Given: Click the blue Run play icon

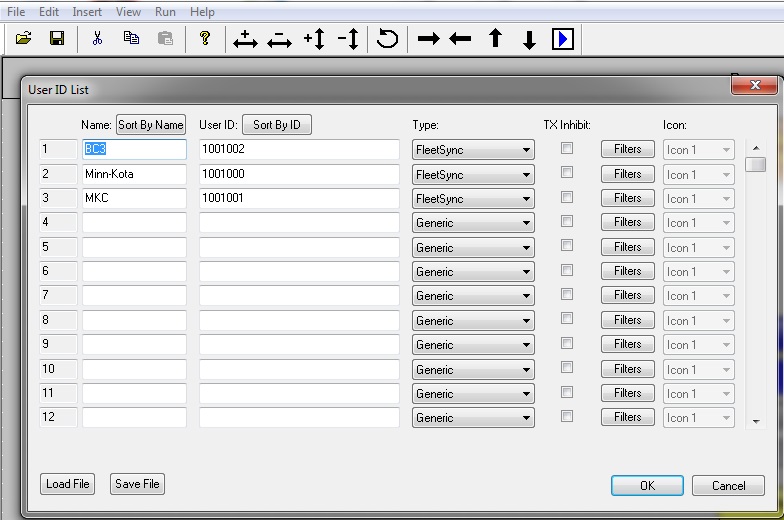Looking at the screenshot, I should pos(562,39).
